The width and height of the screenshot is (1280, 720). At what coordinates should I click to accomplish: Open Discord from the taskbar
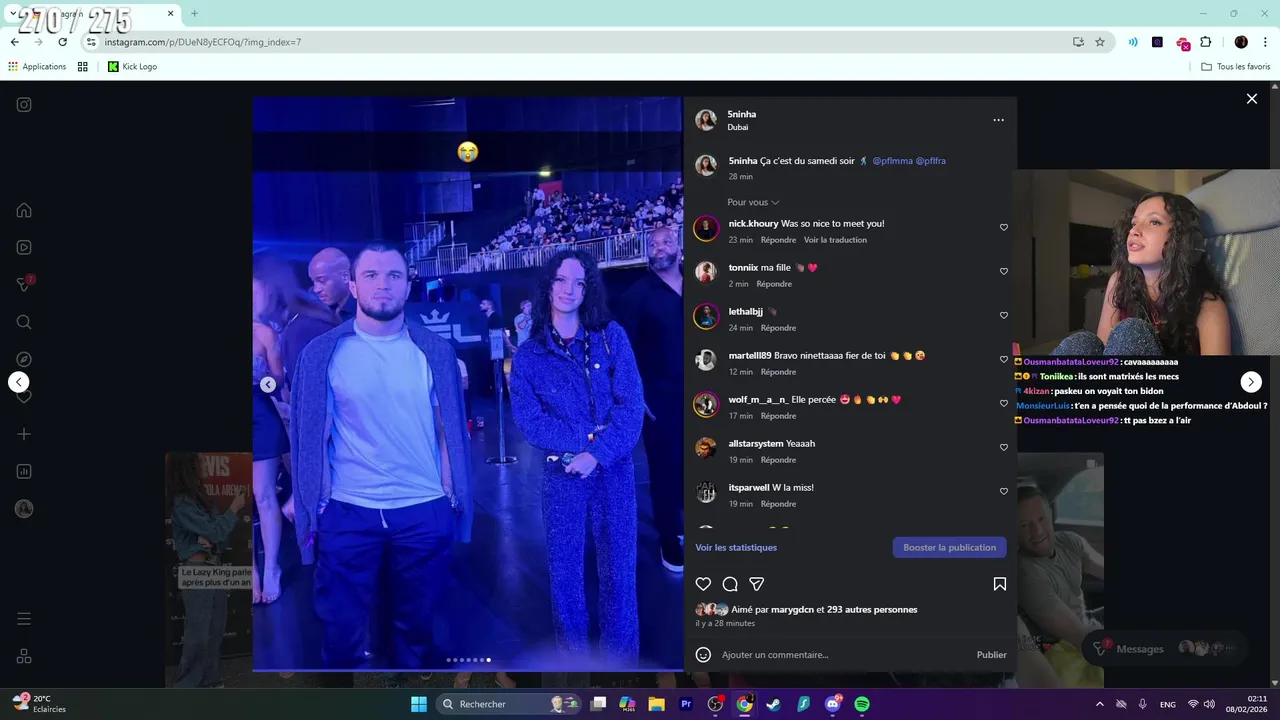[x=833, y=704]
